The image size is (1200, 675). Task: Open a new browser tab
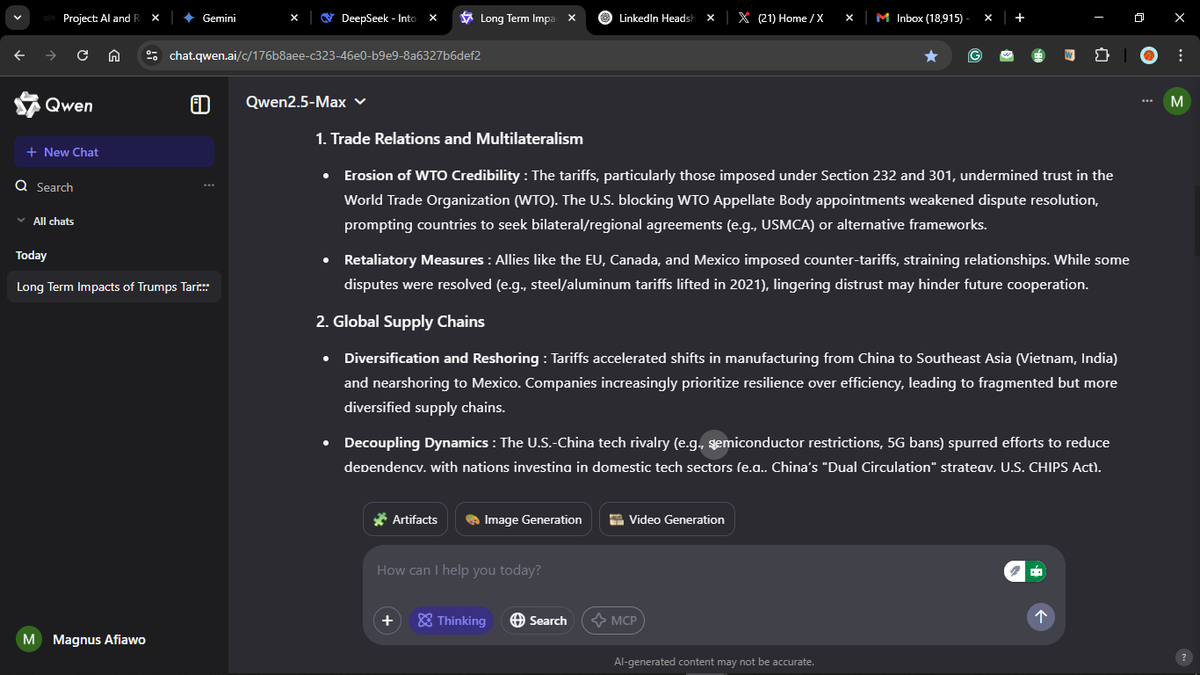tap(1019, 18)
